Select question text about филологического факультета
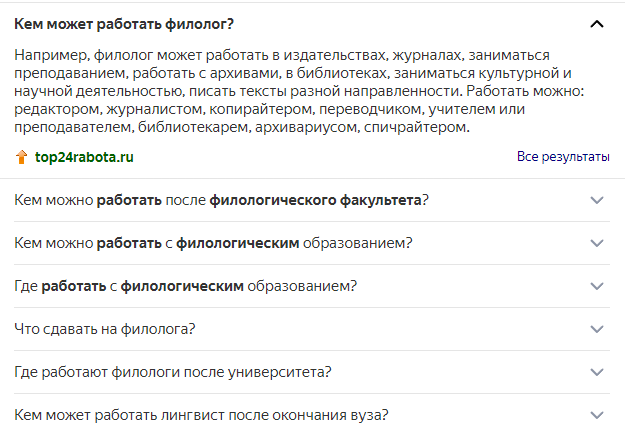Viewport: 625px width, 432px height. click(x=221, y=200)
